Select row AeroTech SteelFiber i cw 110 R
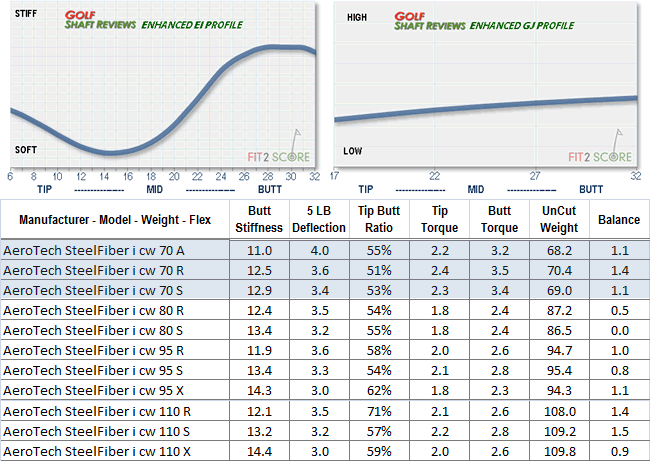Viewport: 650px width, 461px height. [x=325, y=411]
